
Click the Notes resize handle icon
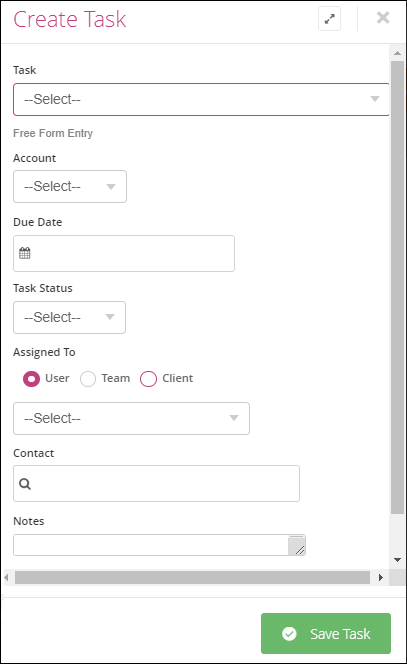296,545
